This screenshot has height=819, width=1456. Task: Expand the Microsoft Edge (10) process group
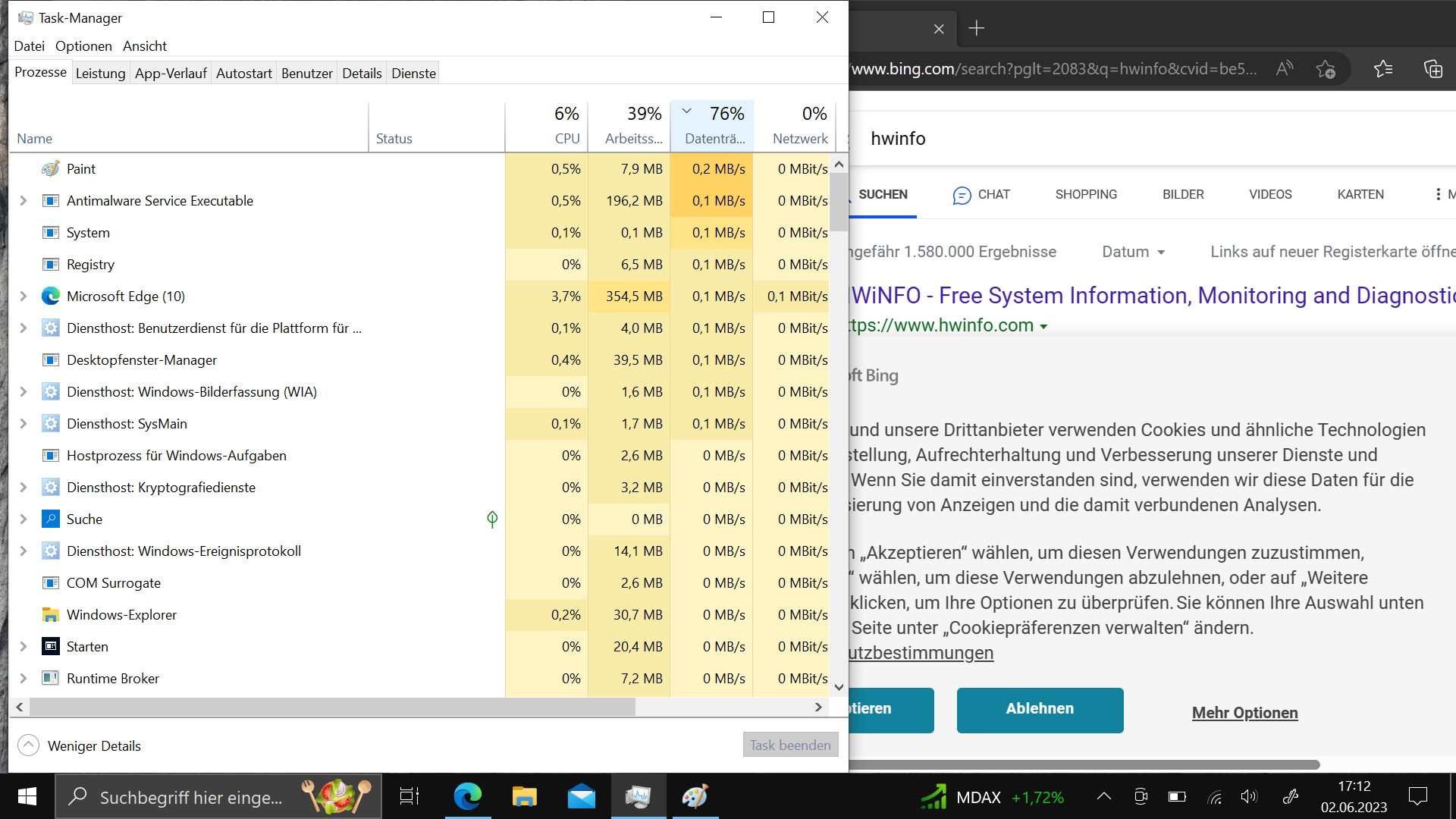tap(23, 297)
